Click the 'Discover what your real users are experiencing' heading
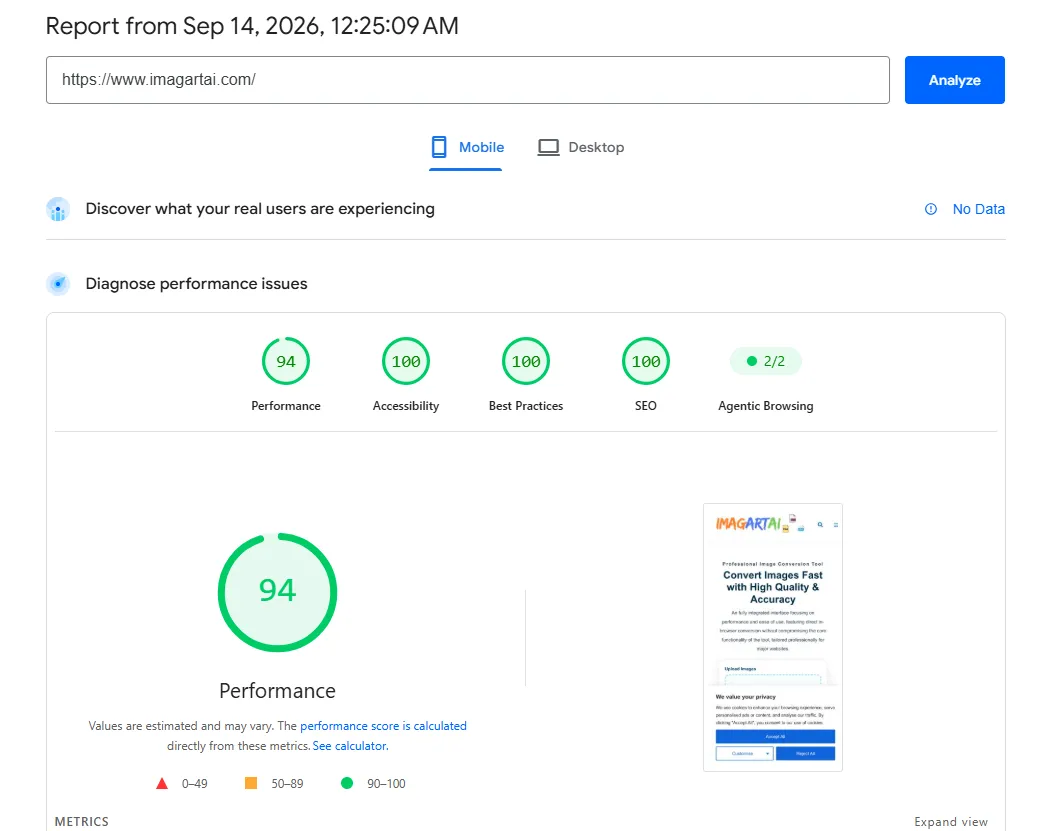This screenshot has width=1037, height=831. click(x=260, y=209)
